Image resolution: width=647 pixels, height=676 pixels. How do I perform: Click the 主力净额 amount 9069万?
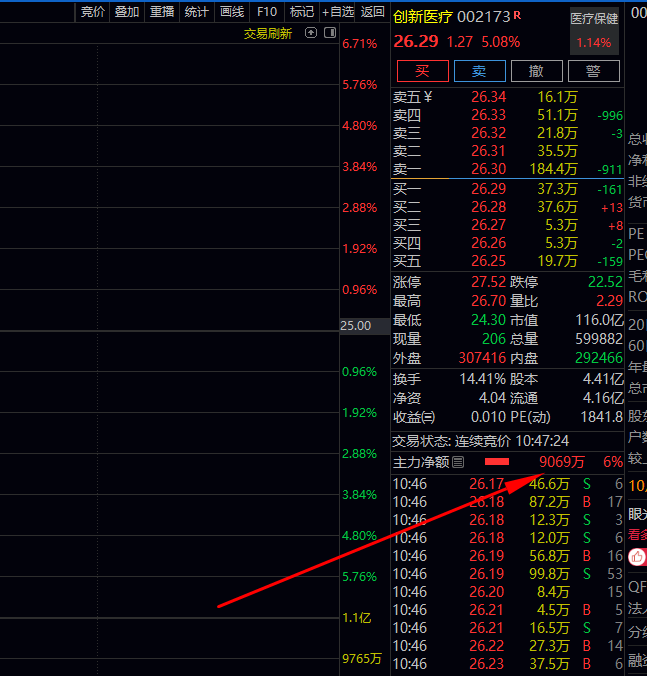(562, 462)
